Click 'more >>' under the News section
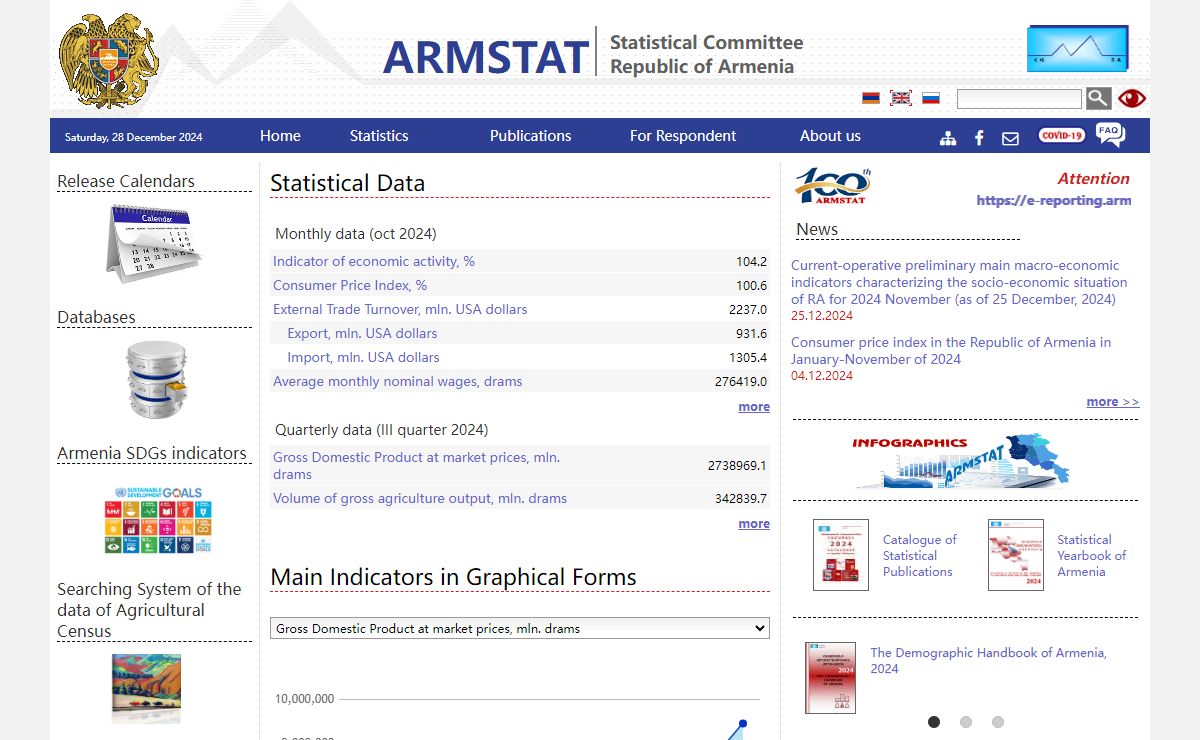The width and height of the screenshot is (1200, 740). (1112, 402)
